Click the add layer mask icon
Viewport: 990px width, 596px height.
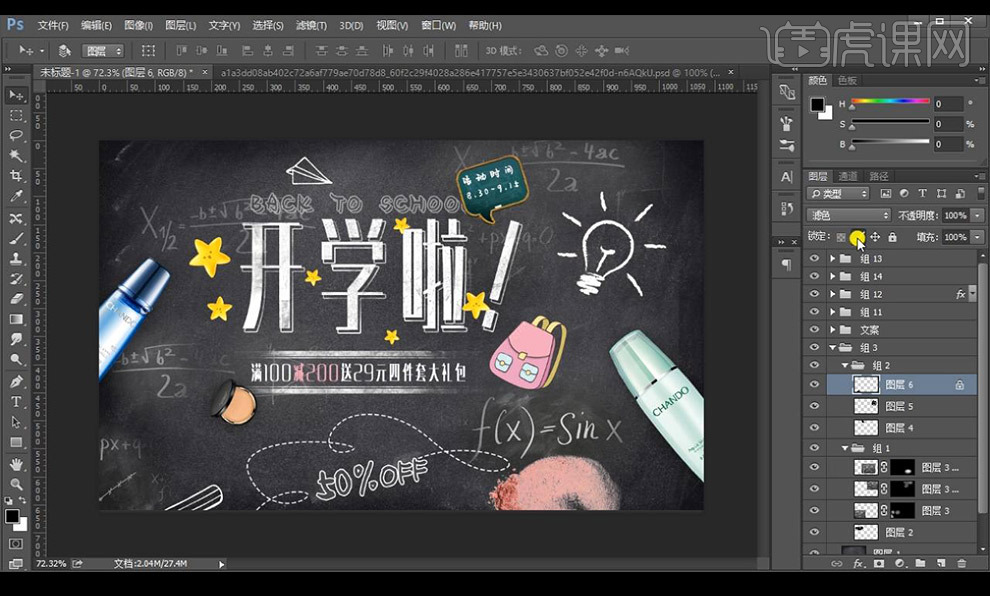(879, 563)
